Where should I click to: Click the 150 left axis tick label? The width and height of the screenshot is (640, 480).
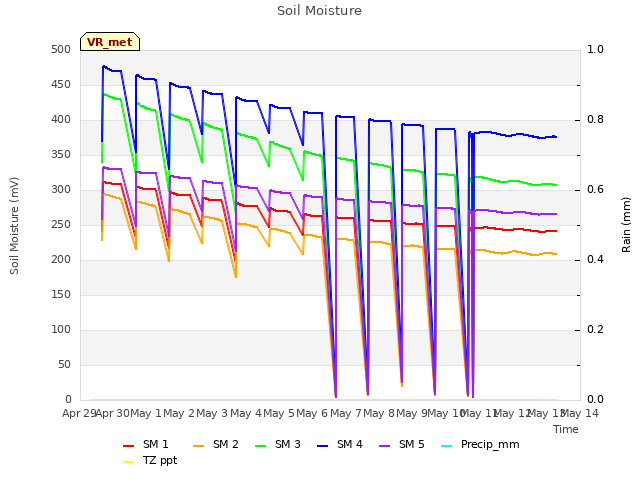(61, 295)
